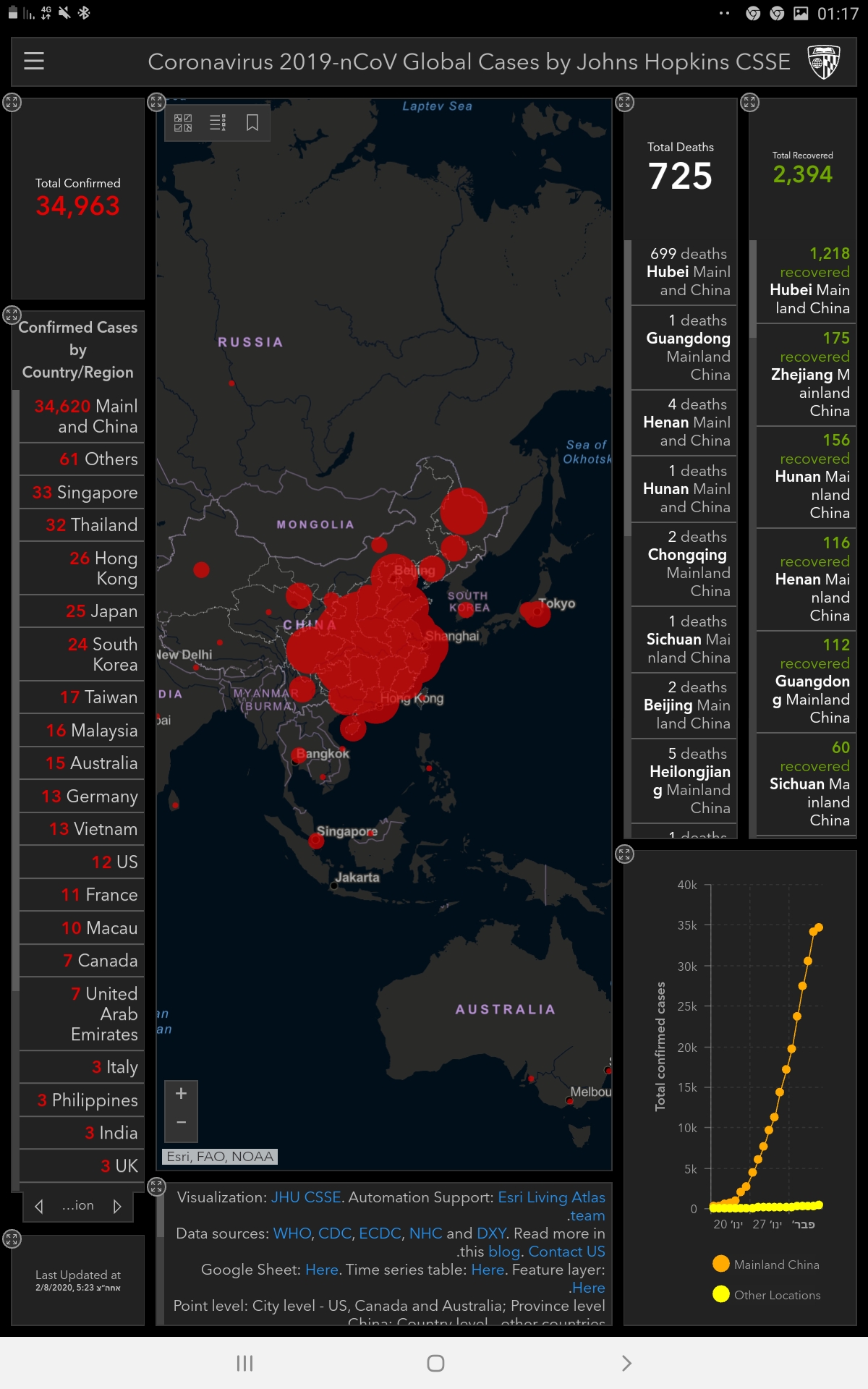This screenshot has width=868, height=1389.
Task: Expand the Total Recovered panel
Action: (749, 102)
